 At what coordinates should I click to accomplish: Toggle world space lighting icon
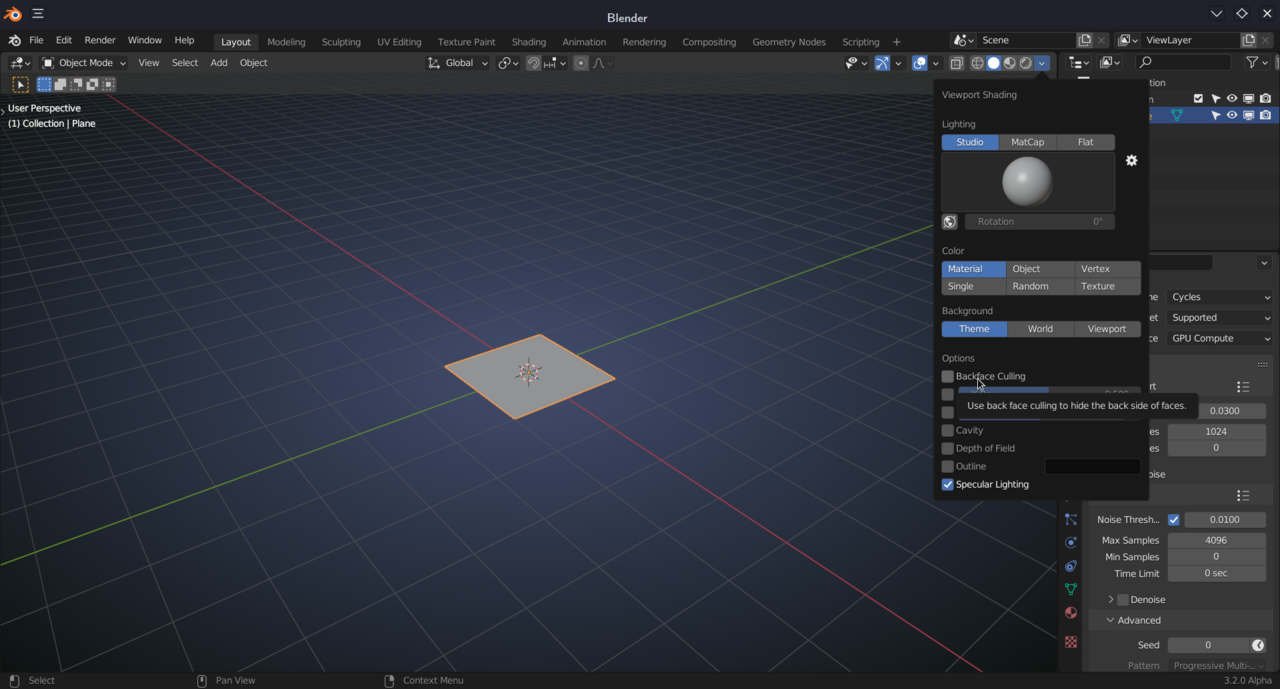950,222
